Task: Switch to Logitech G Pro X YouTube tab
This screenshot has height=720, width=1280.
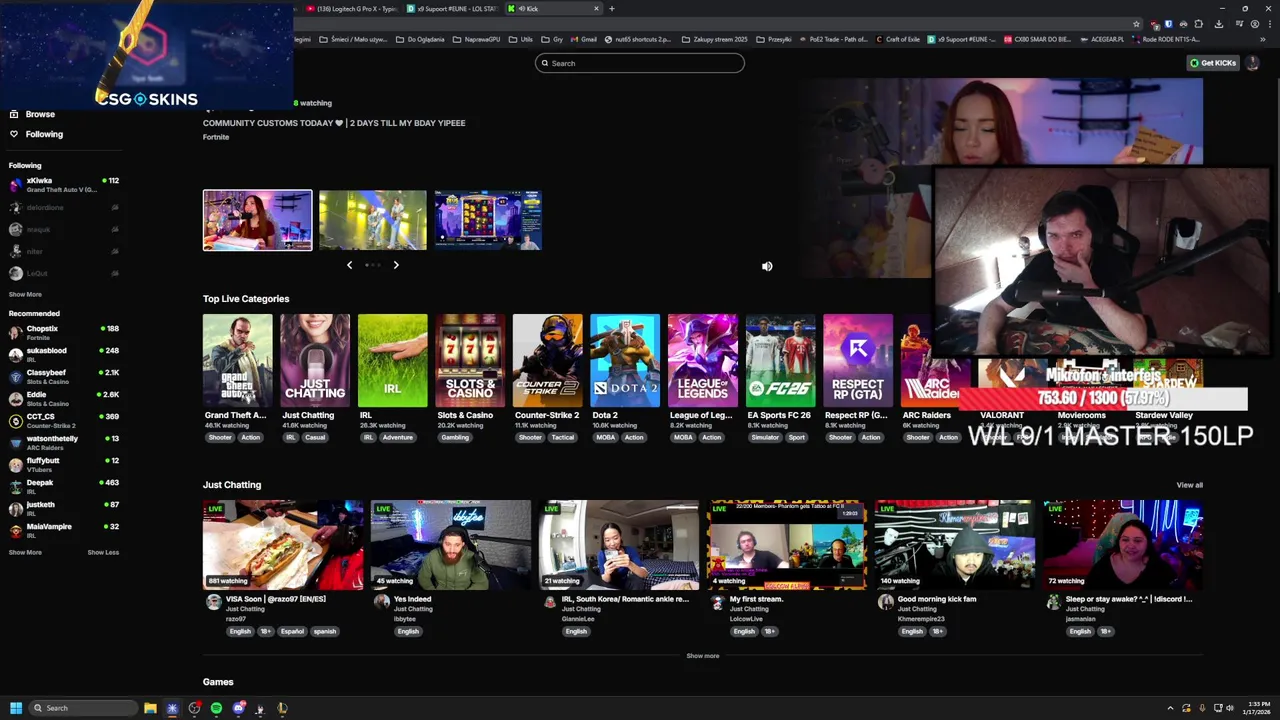Action: point(350,9)
